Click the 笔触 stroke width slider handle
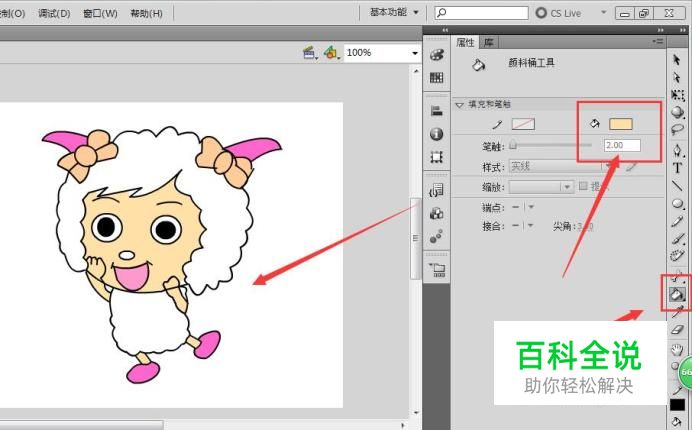Image resolution: width=692 pixels, height=430 pixels. click(x=512, y=145)
